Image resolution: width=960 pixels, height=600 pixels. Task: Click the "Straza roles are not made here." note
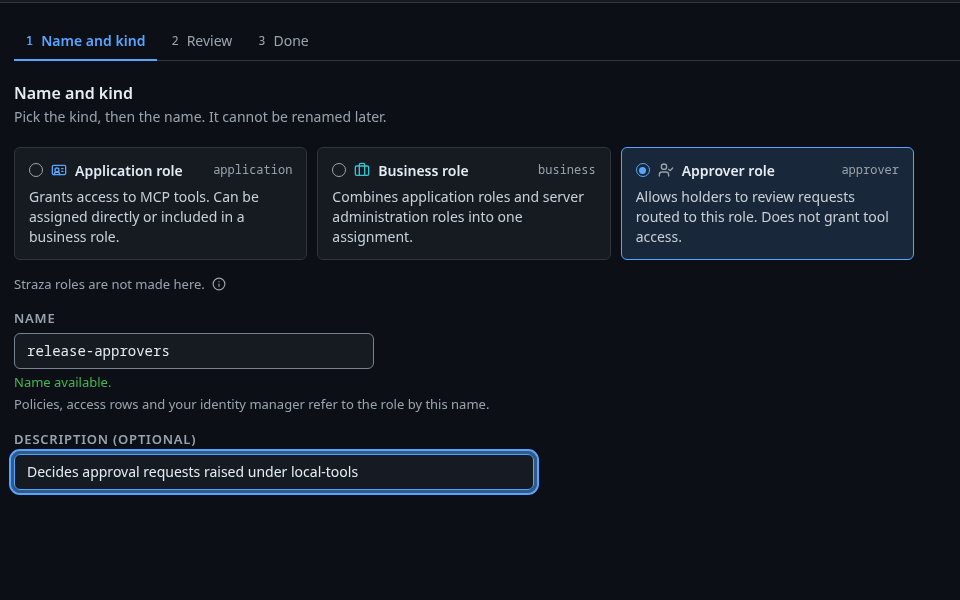(109, 285)
